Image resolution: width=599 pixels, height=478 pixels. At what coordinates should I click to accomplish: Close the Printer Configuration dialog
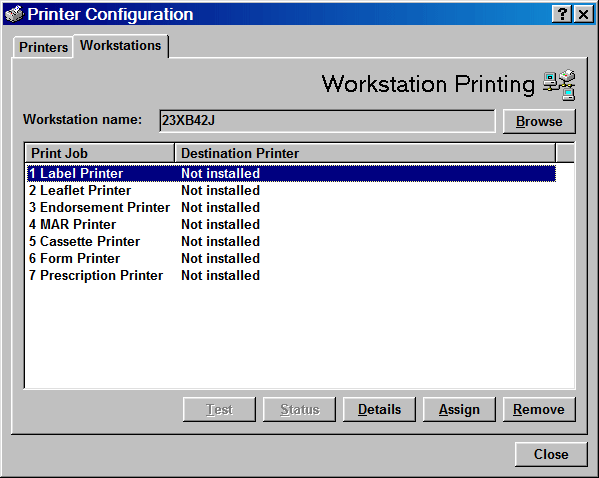[x=551, y=454]
